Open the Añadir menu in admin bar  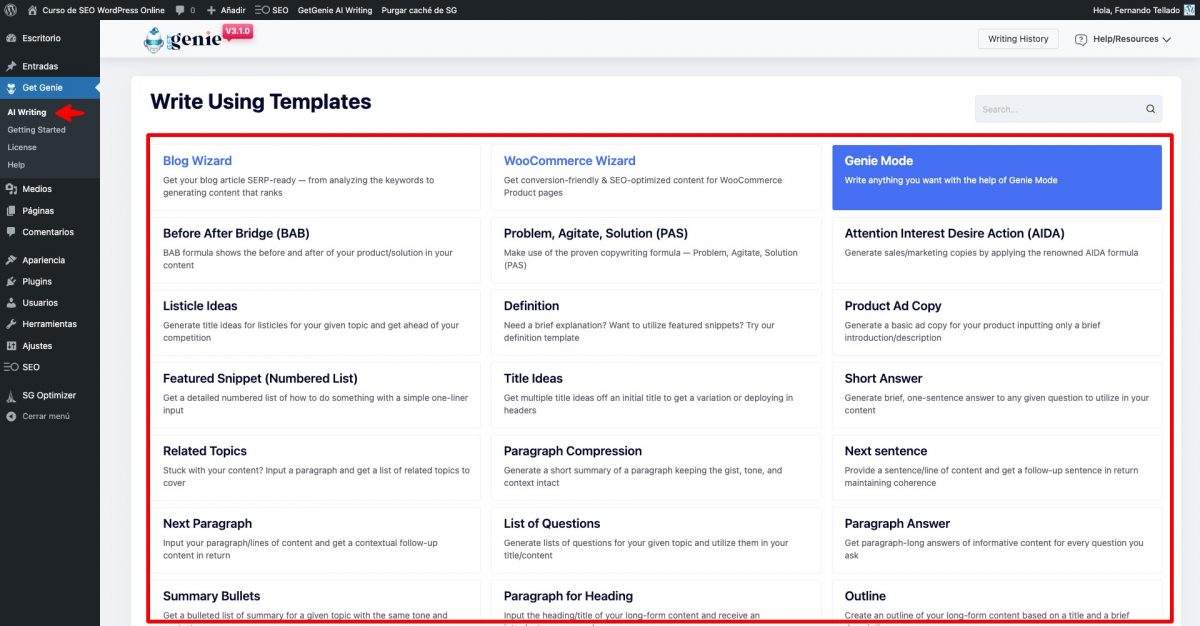tap(225, 10)
